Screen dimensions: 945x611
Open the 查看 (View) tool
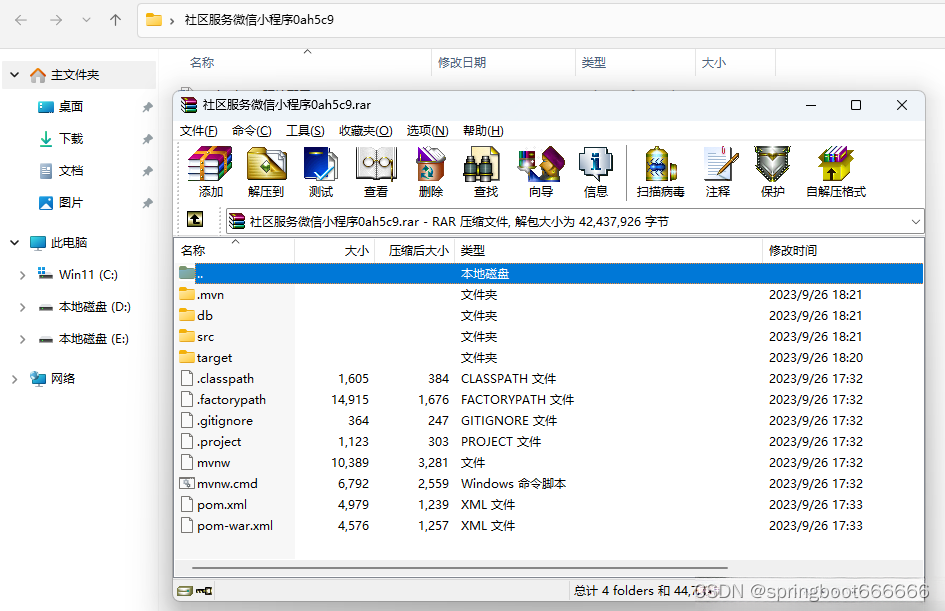coord(376,172)
